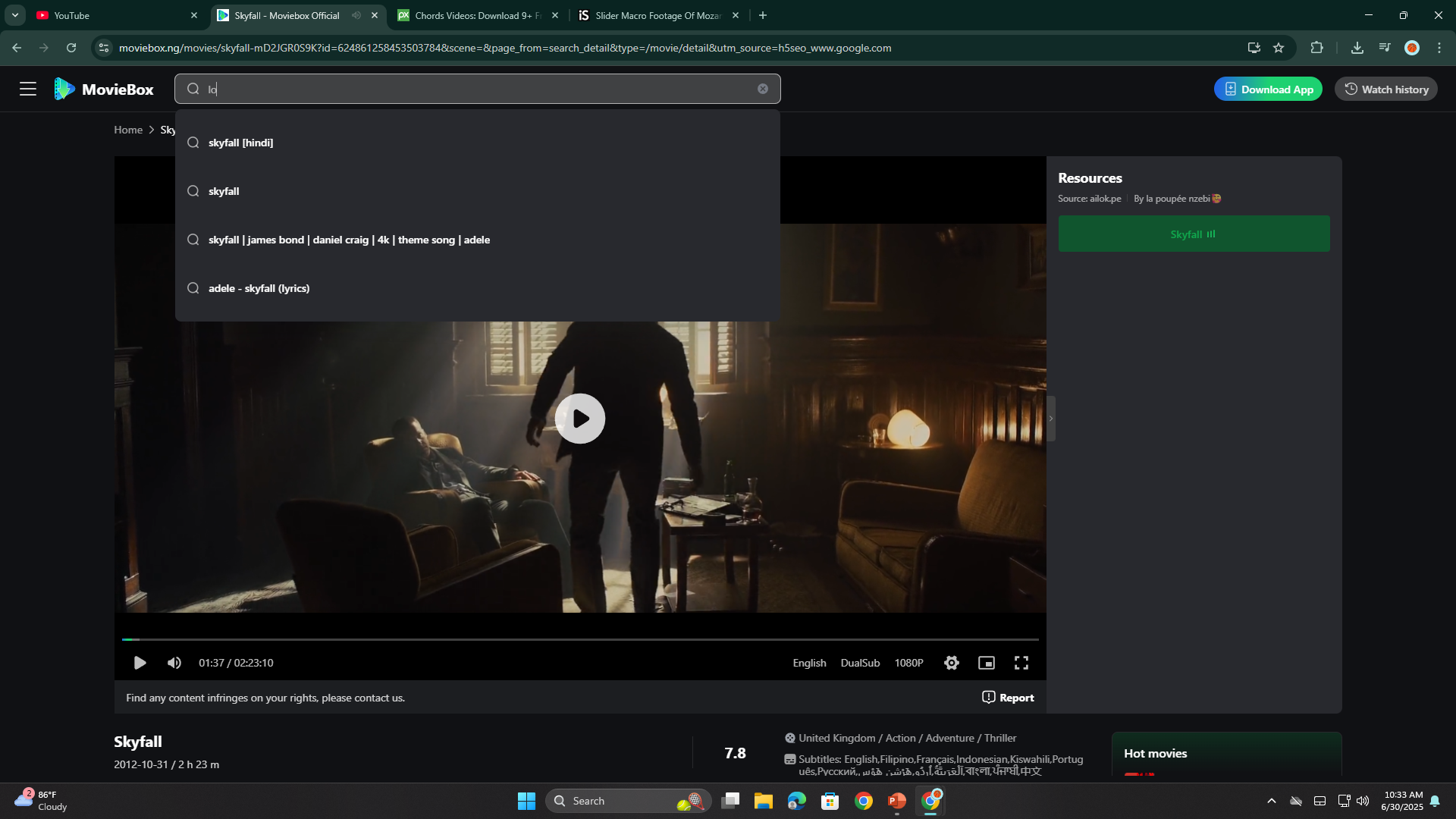Enter fullscreen mode

click(x=1021, y=663)
